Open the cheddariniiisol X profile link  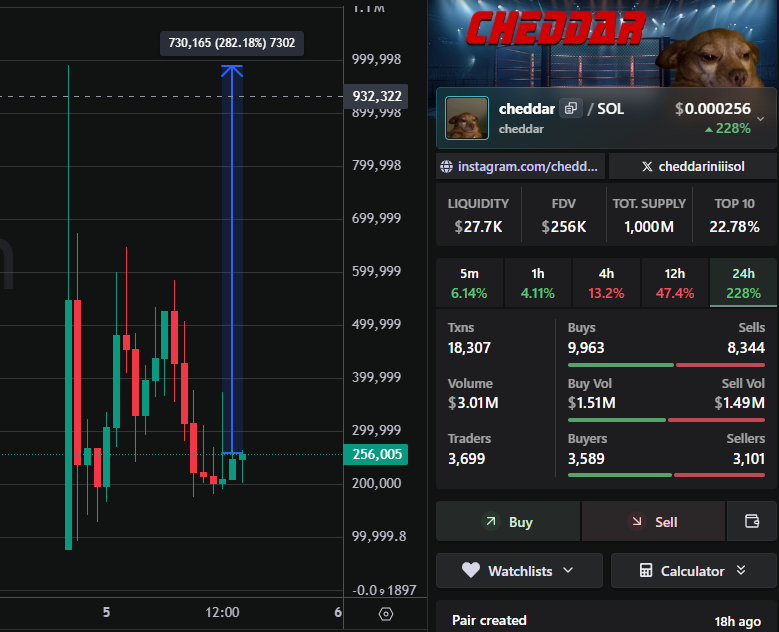click(693, 166)
